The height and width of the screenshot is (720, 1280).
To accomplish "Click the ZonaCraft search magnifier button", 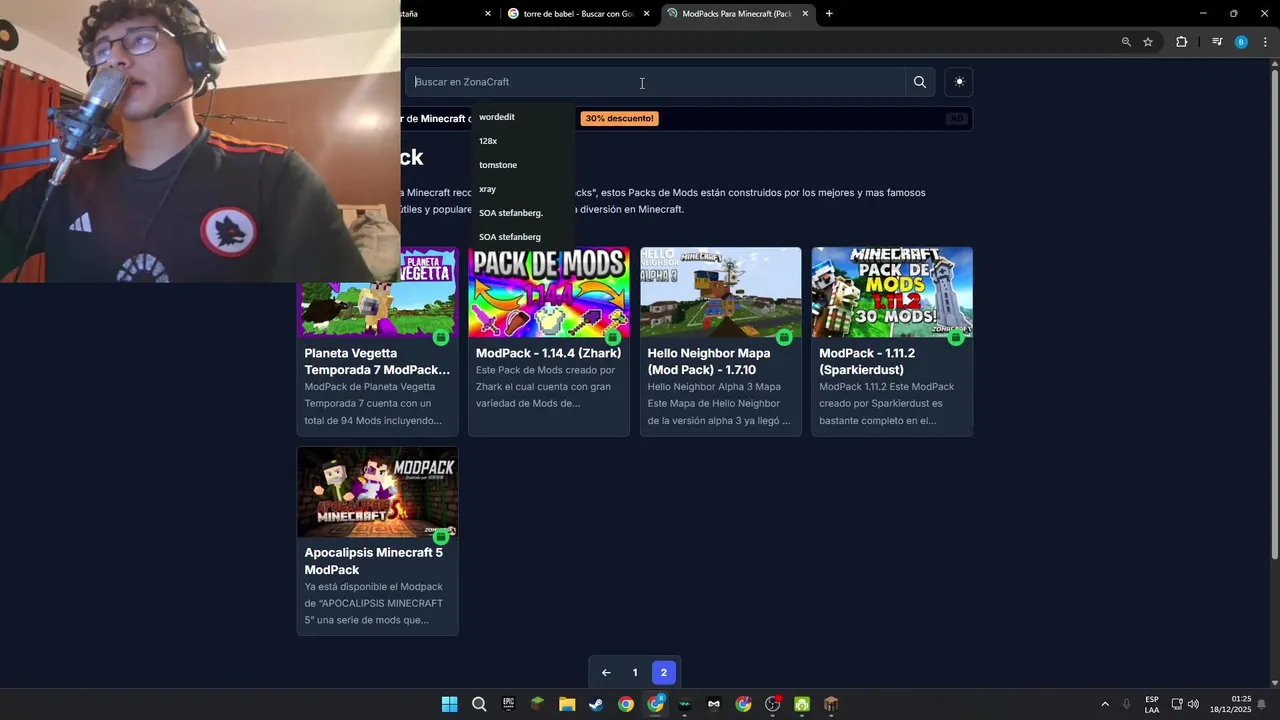I will click(x=919, y=82).
